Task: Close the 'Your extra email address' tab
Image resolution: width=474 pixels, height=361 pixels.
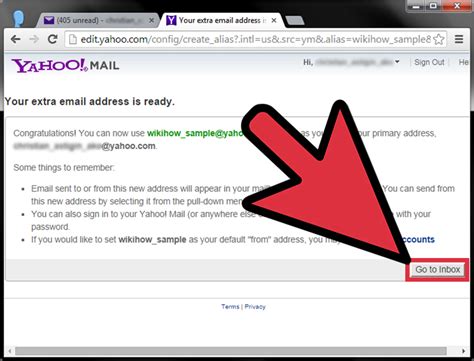Action: point(274,21)
